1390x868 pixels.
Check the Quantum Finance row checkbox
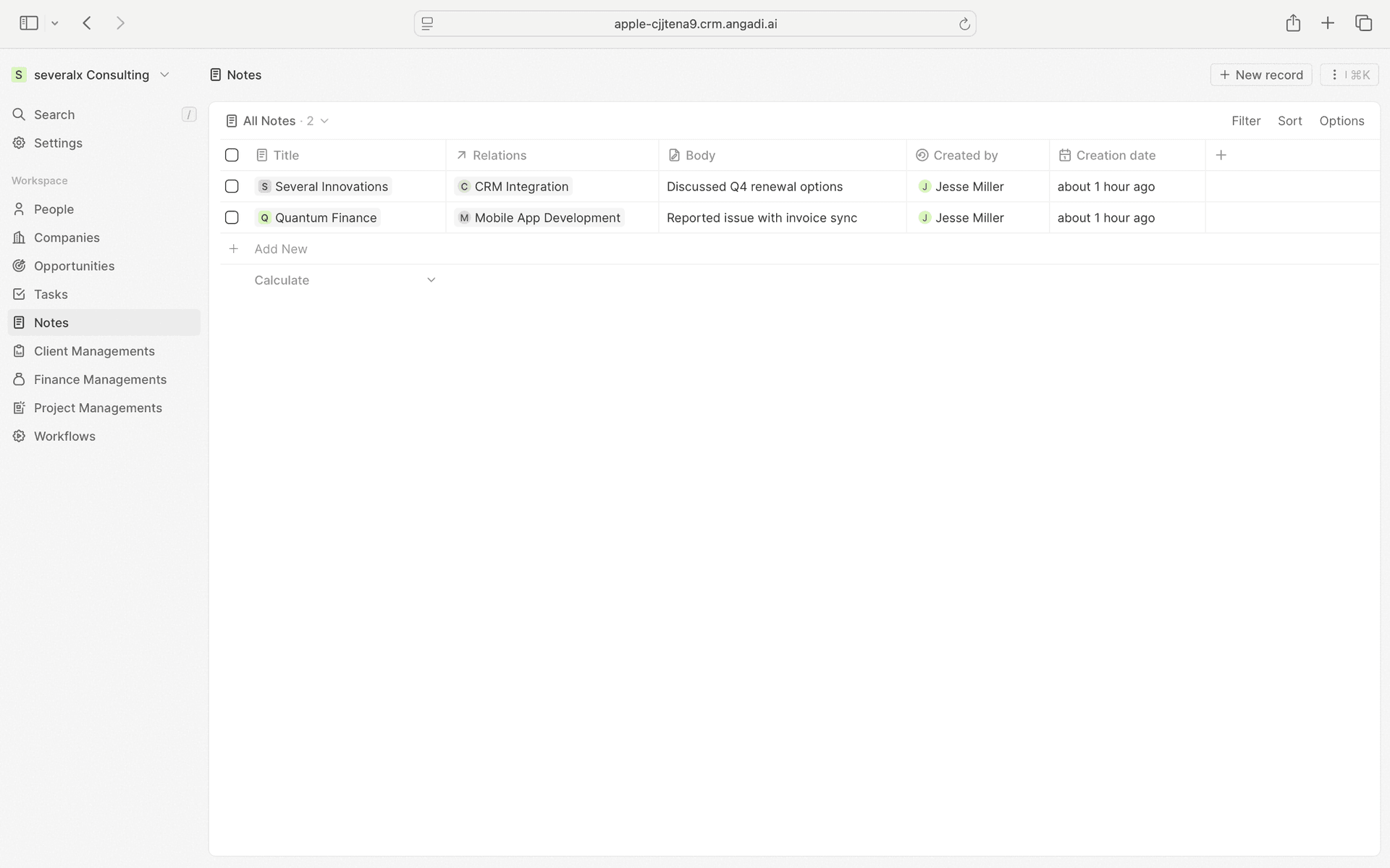coord(232,217)
